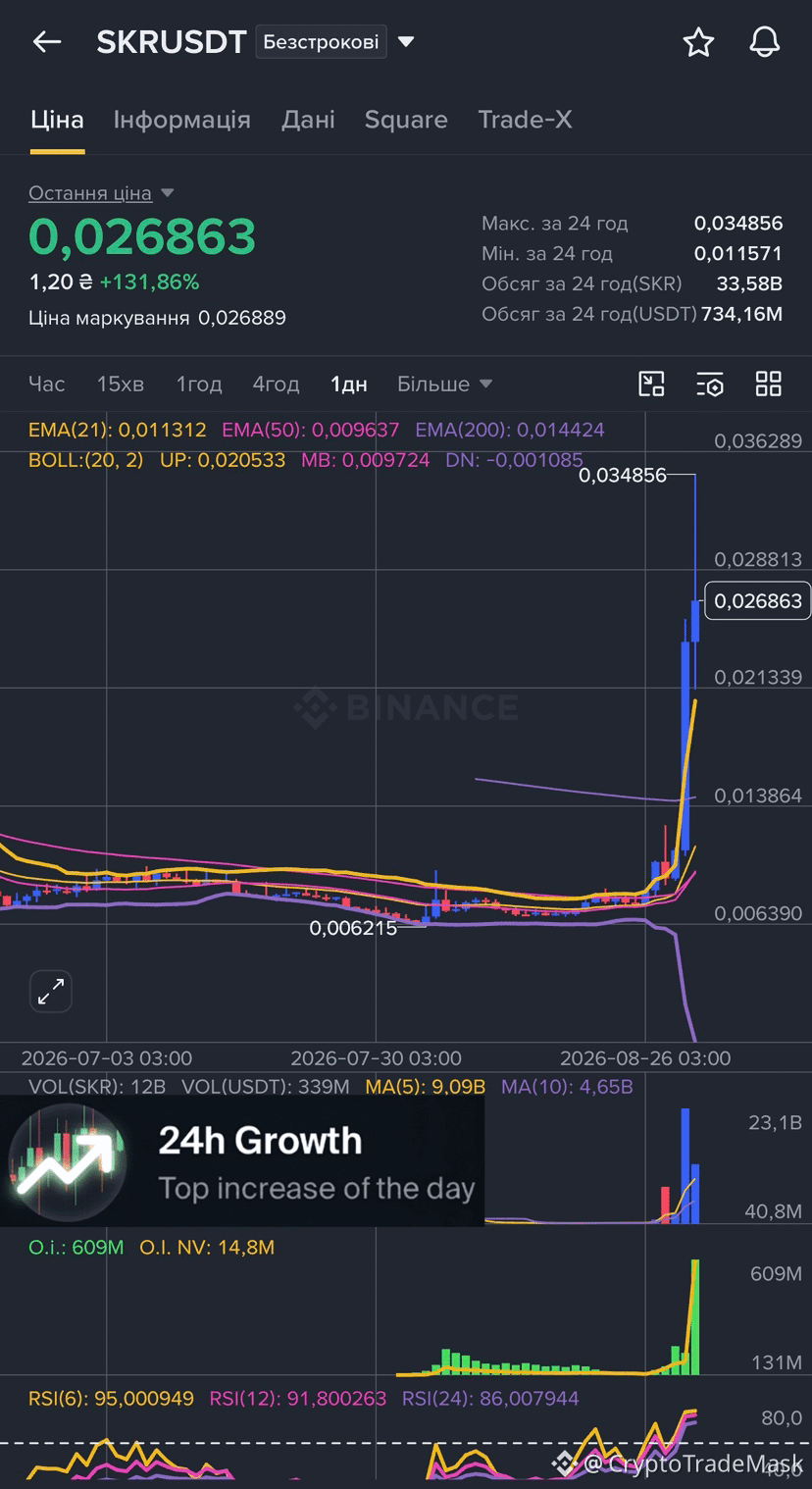Open the Остання ціна dropdown
This screenshot has width=812, height=1489.
pos(101,193)
